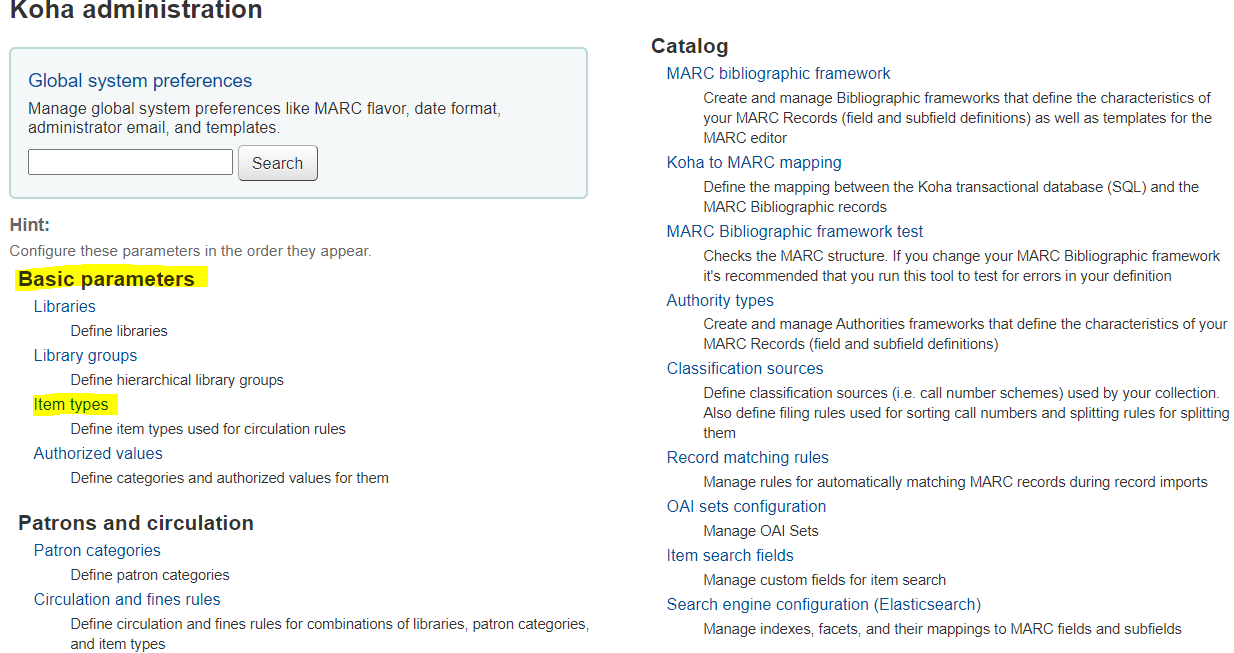This screenshot has height=653, width=1234.
Task: Open the Record matching rules link
Action: pos(748,457)
